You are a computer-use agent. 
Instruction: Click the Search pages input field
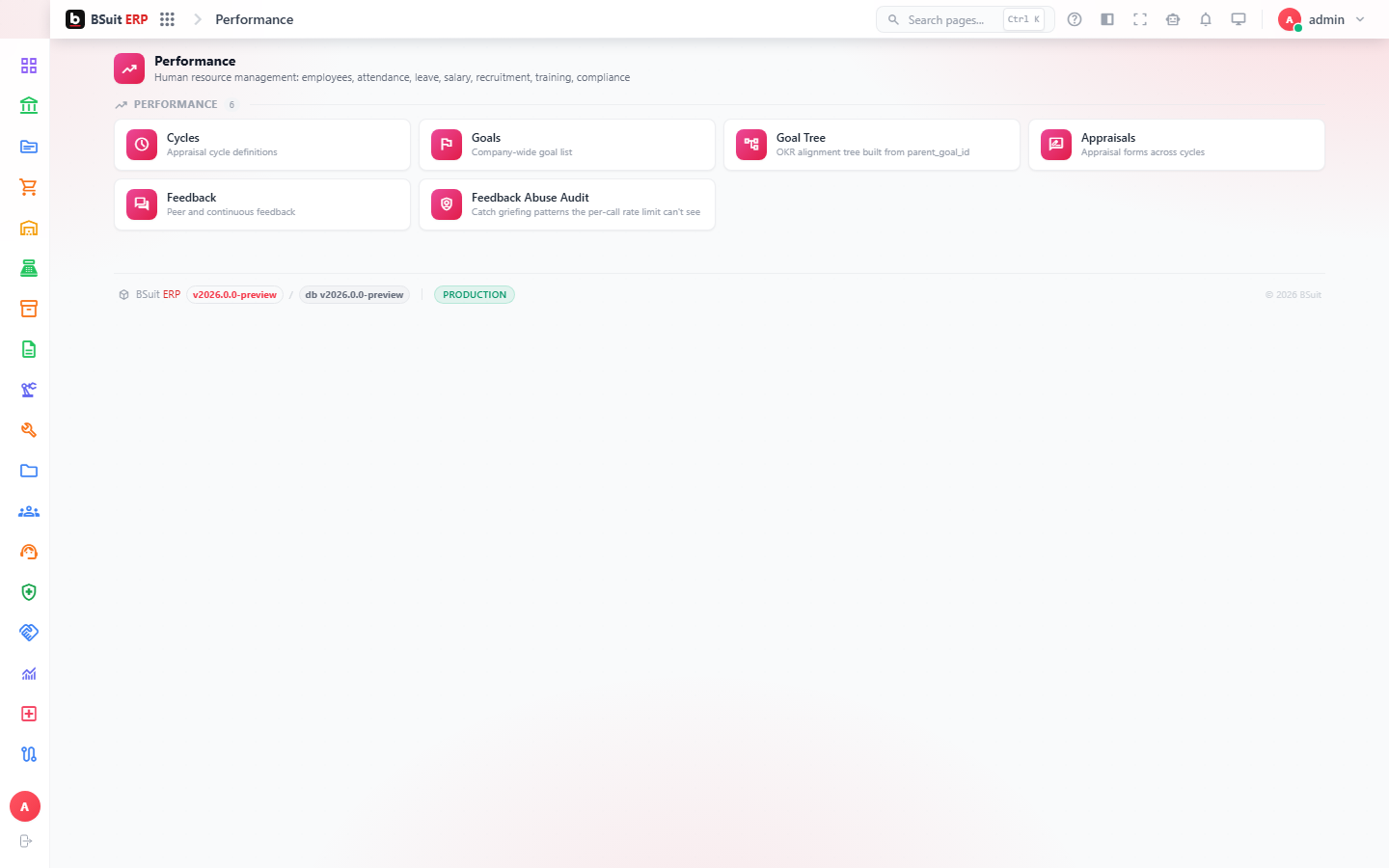(x=965, y=19)
